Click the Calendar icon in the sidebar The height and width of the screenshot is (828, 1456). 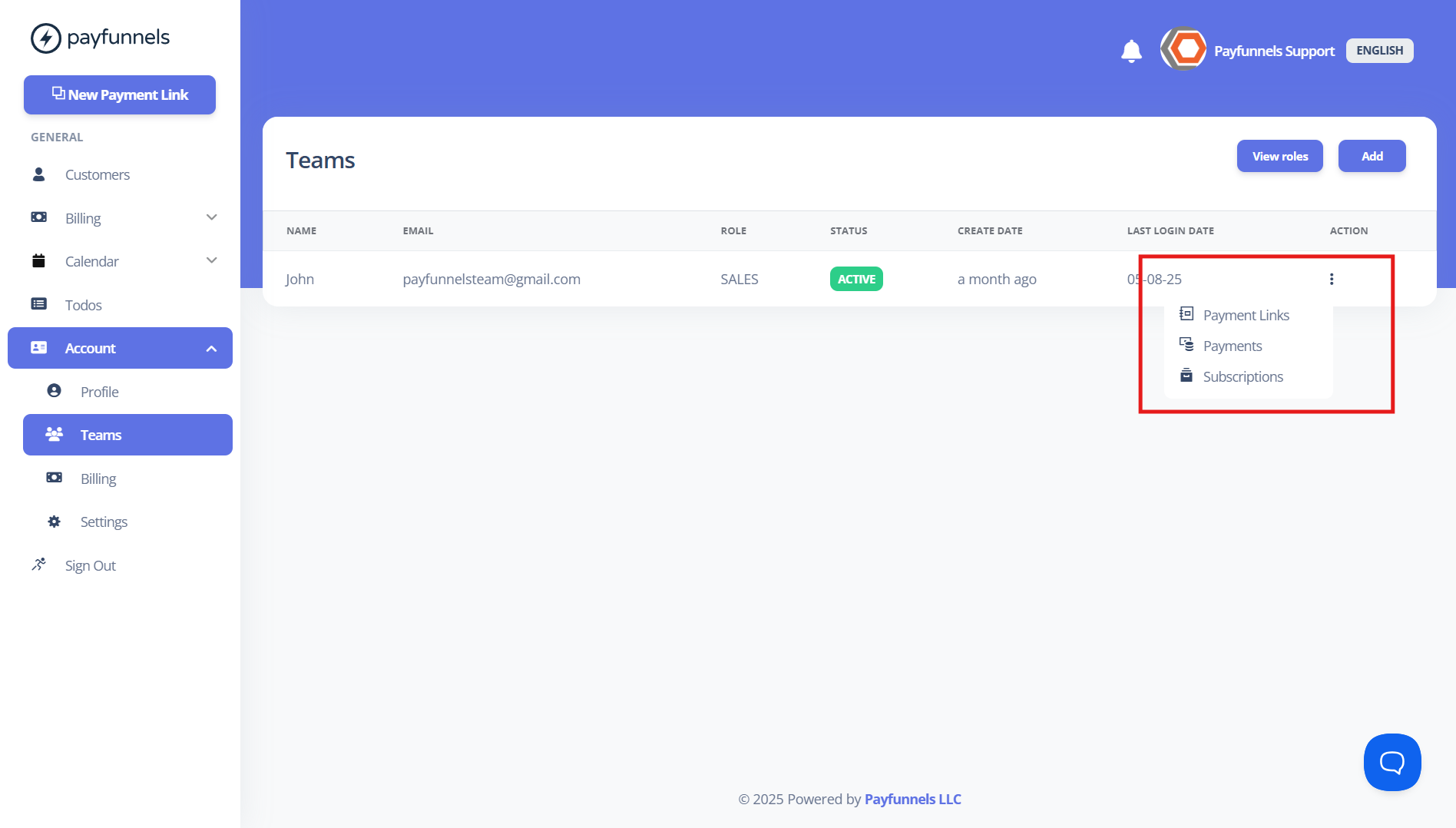coord(38,260)
